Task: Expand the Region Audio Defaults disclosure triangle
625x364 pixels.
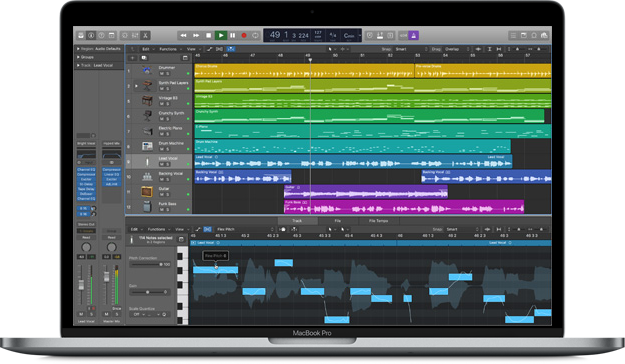Action: [78, 49]
